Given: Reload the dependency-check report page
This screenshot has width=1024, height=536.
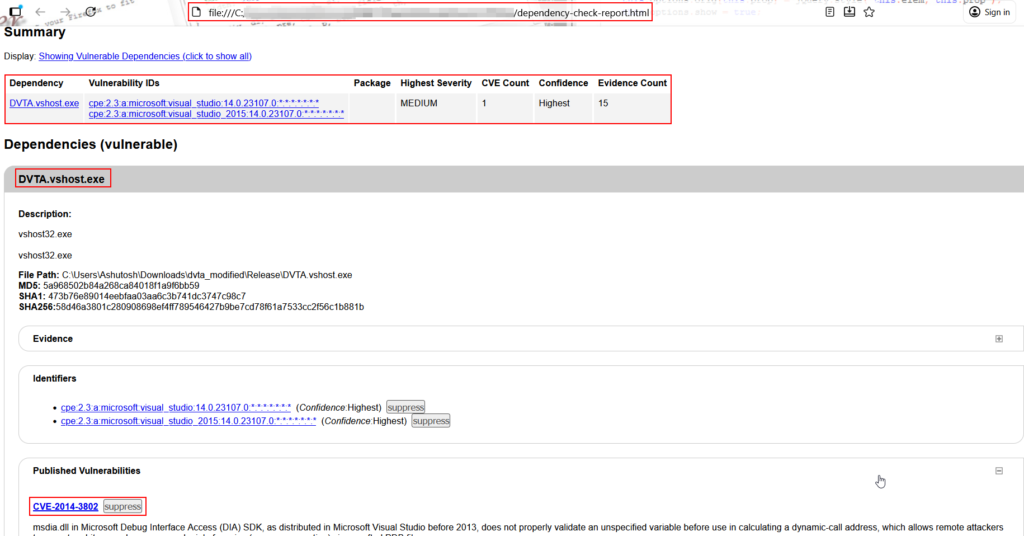Looking at the screenshot, I should [91, 12].
